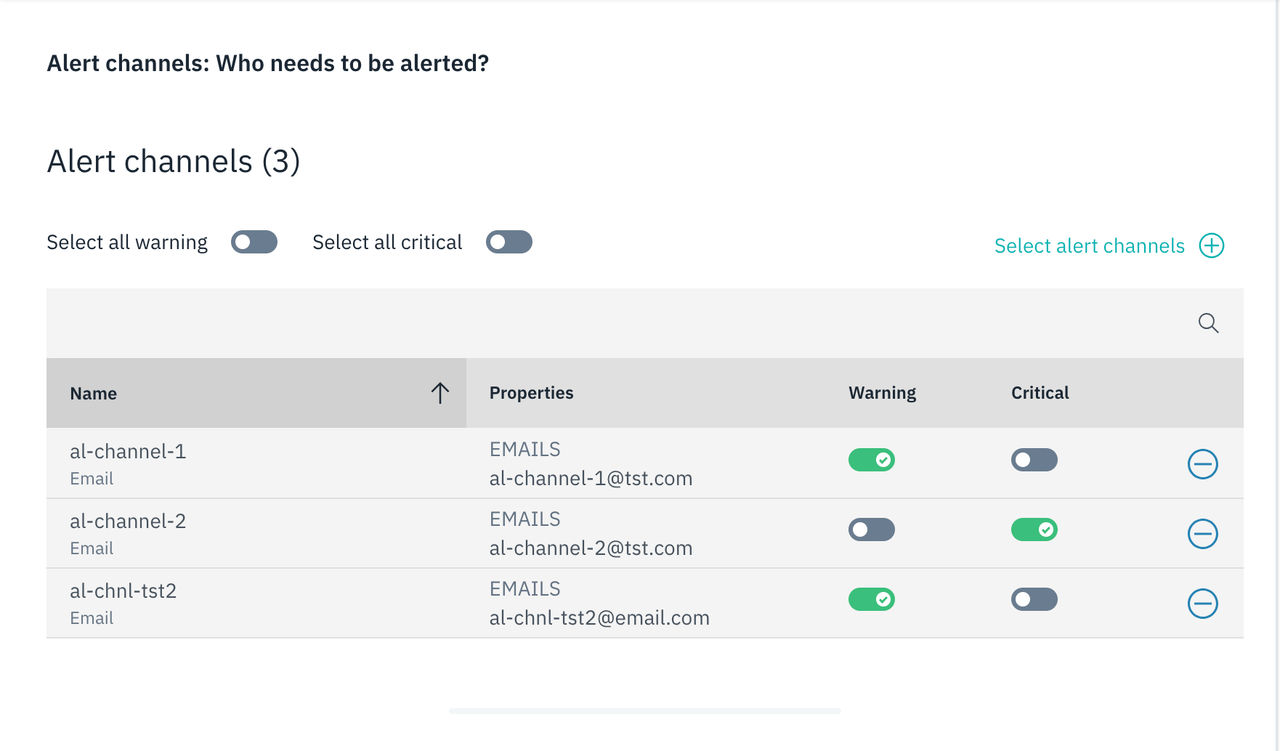Click the Warning column header
This screenshot has width=1280, height=751.
[x=882, y=393]
